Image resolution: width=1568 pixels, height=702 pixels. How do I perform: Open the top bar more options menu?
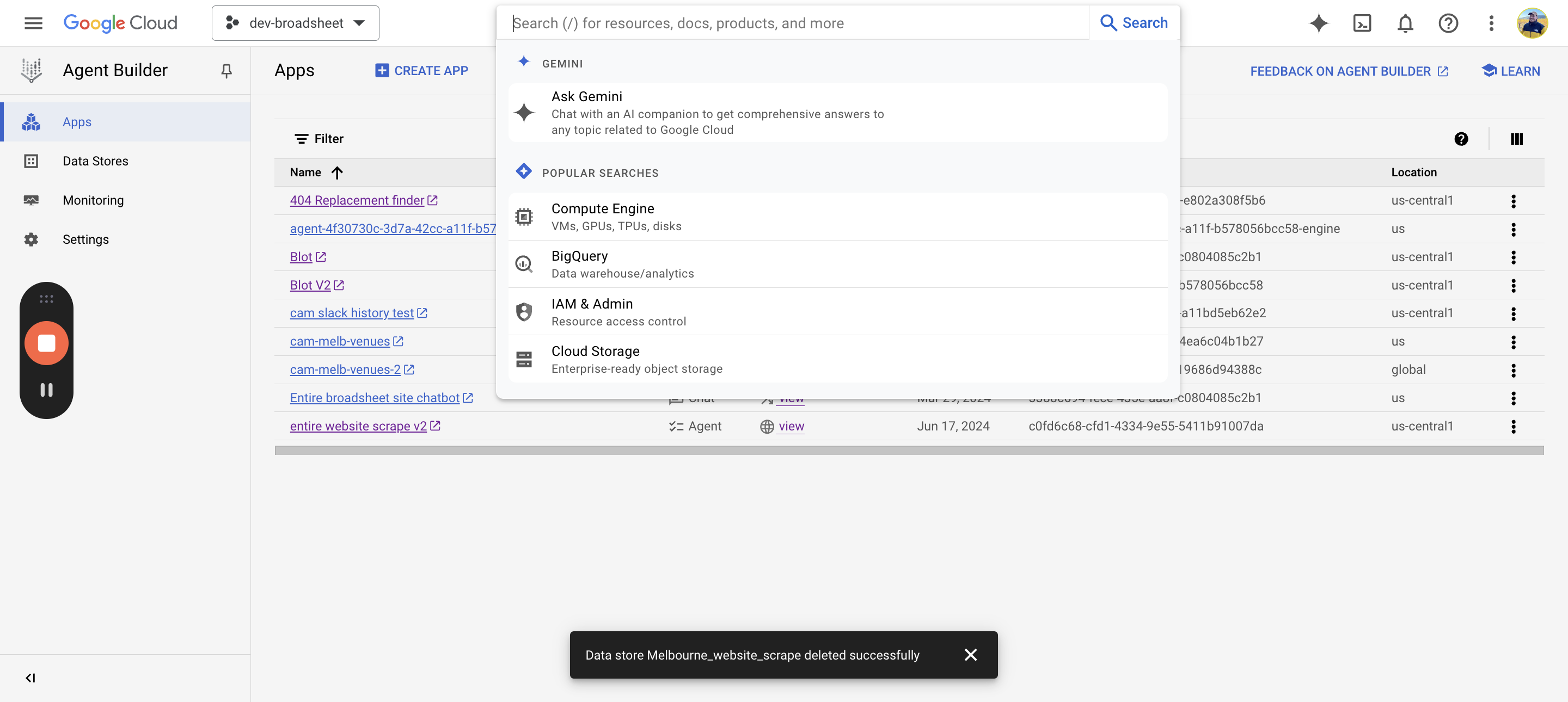pos(1491,23)
